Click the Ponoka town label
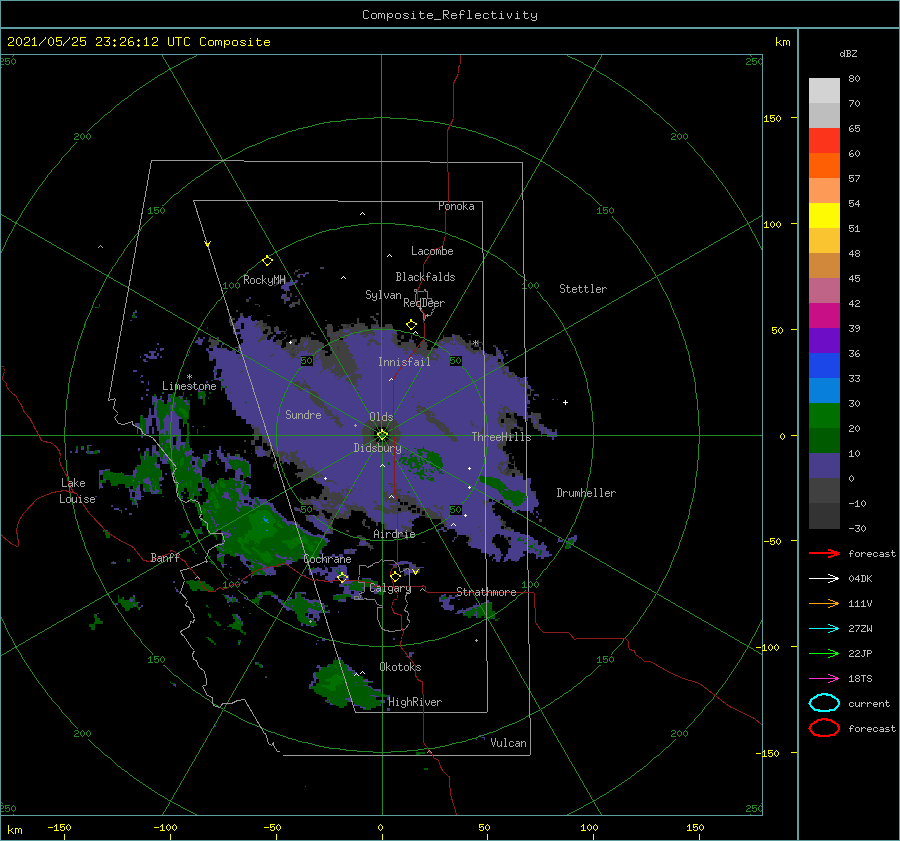Viewport: 900px width, 841px height. pos(456,206)
